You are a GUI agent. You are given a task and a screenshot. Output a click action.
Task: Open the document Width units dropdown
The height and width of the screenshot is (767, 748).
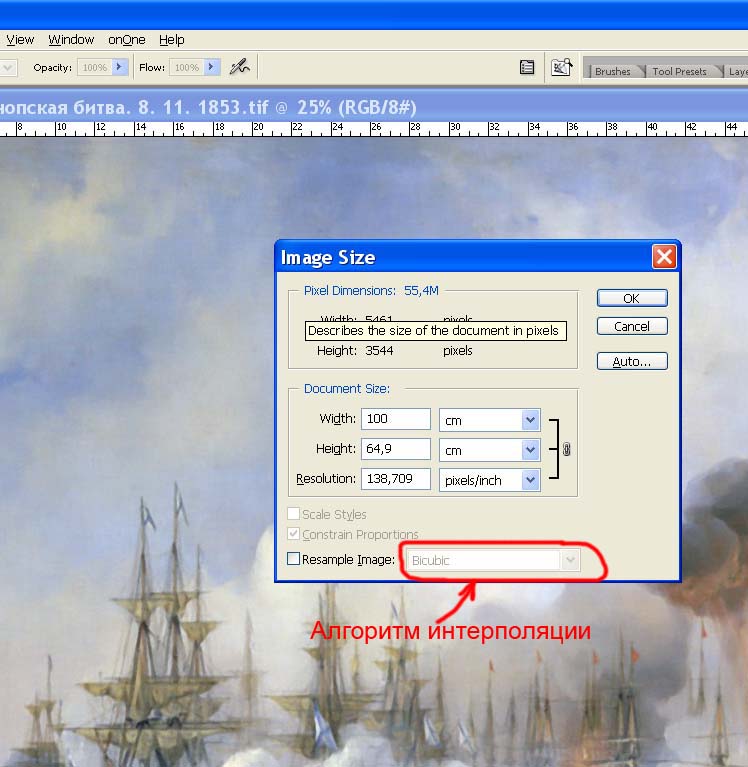coord(530,420)
